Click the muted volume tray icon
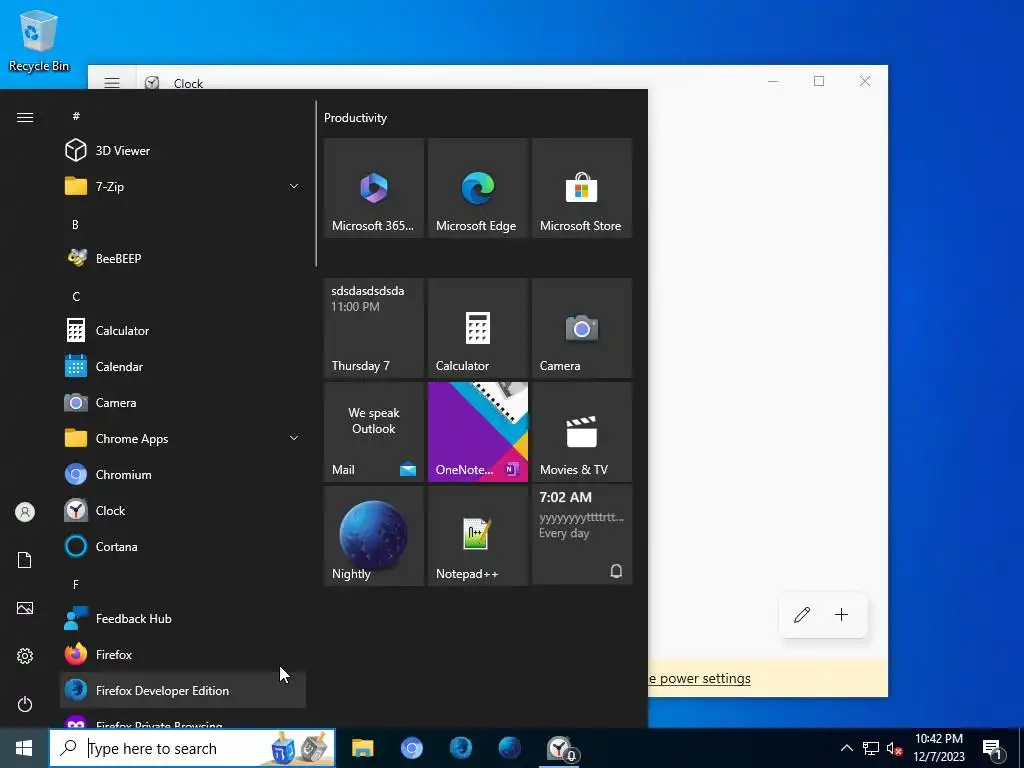The width and height of the screenshot is (1024, 768). [895, 748]
